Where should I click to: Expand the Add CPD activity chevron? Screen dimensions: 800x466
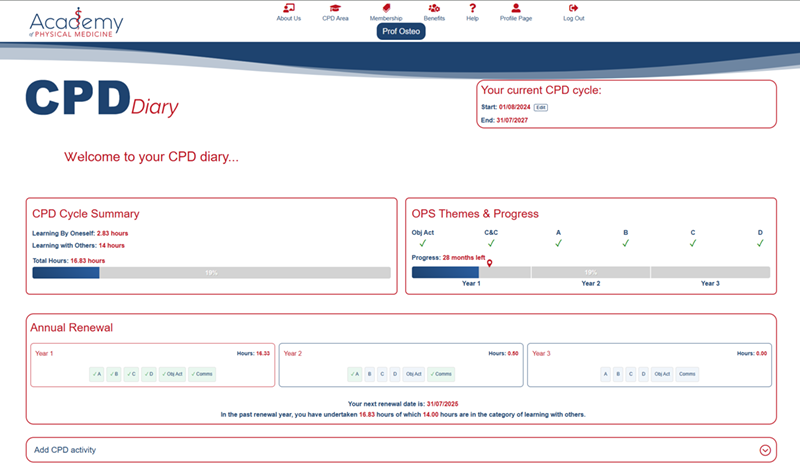(765, 450)
